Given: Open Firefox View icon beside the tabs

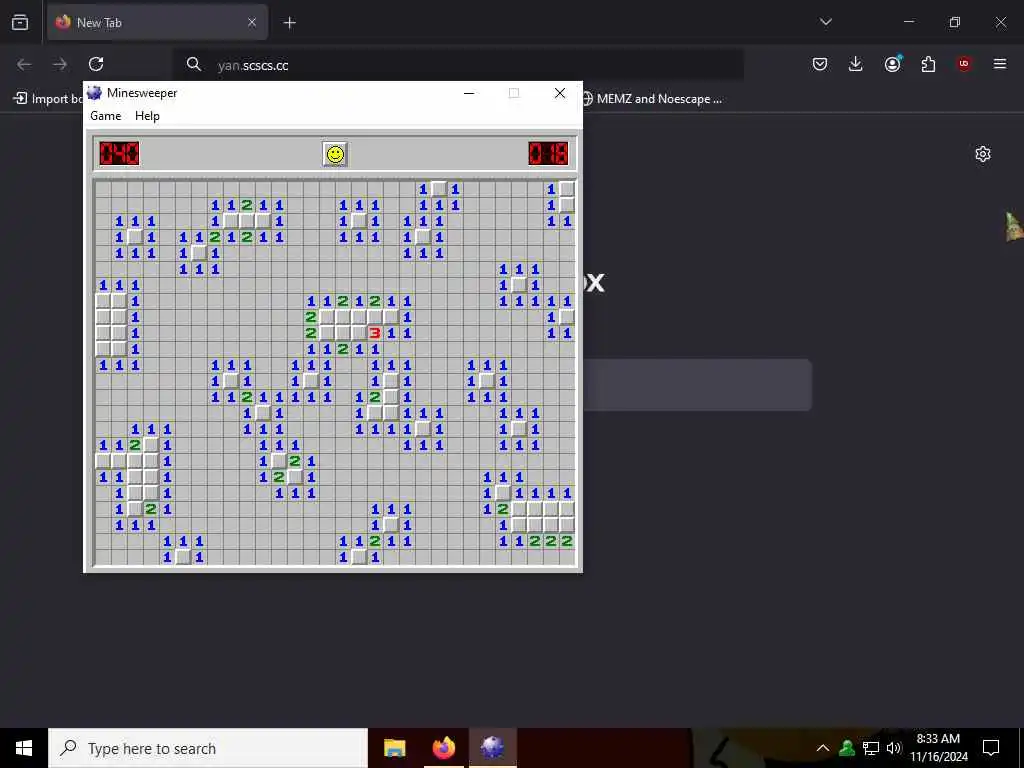Looking at the screenshot, I should (x=20, y=23).
